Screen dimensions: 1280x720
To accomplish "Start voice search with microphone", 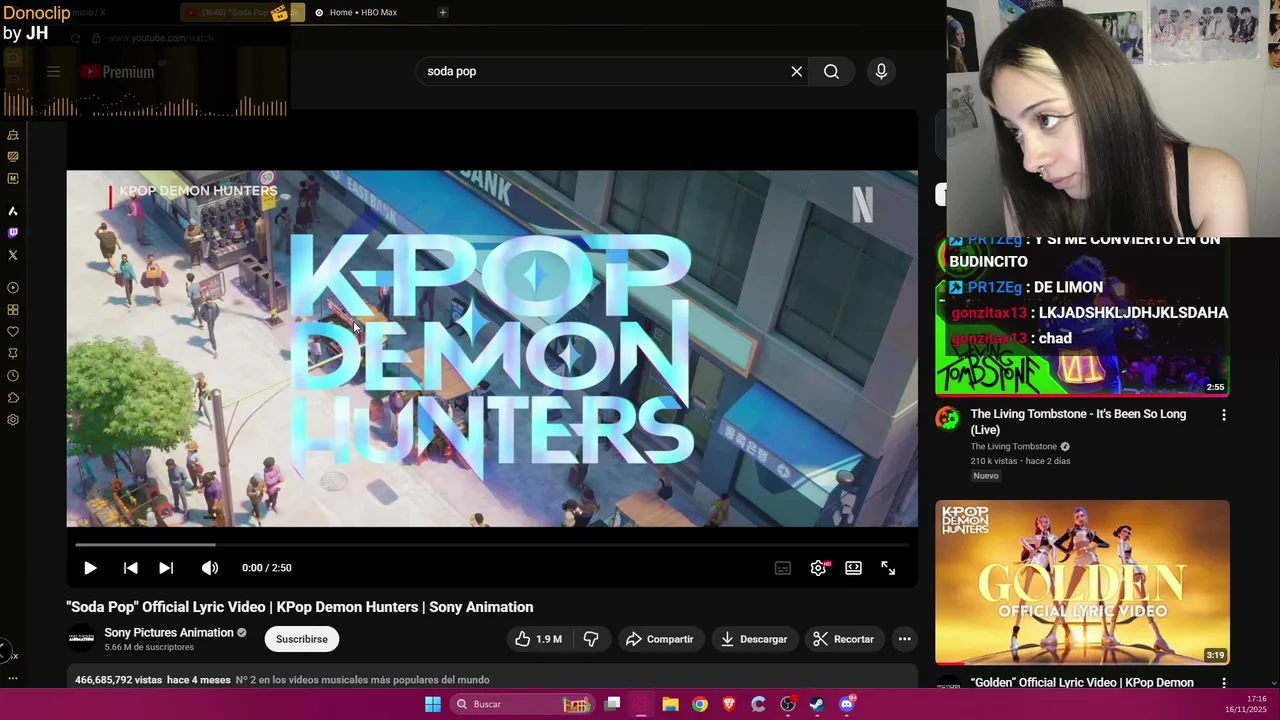I will click(x=881, y=71).
